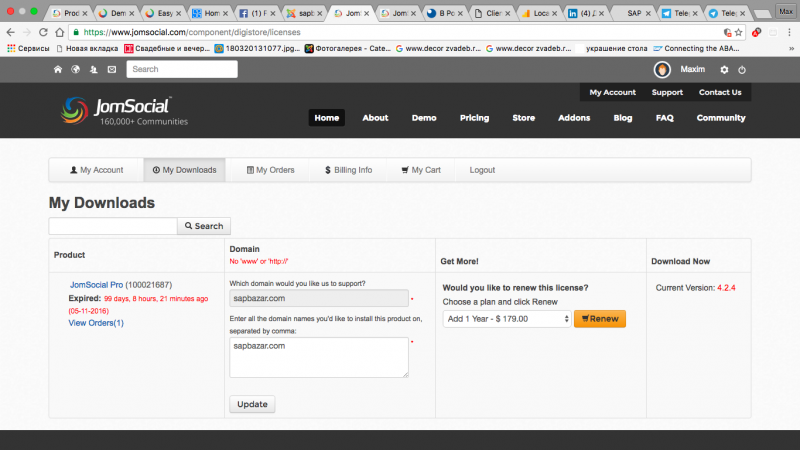Click the supported domain field sapbazar.com
Viewport: 800px width, 450px height.
click(x=319, y=298)
